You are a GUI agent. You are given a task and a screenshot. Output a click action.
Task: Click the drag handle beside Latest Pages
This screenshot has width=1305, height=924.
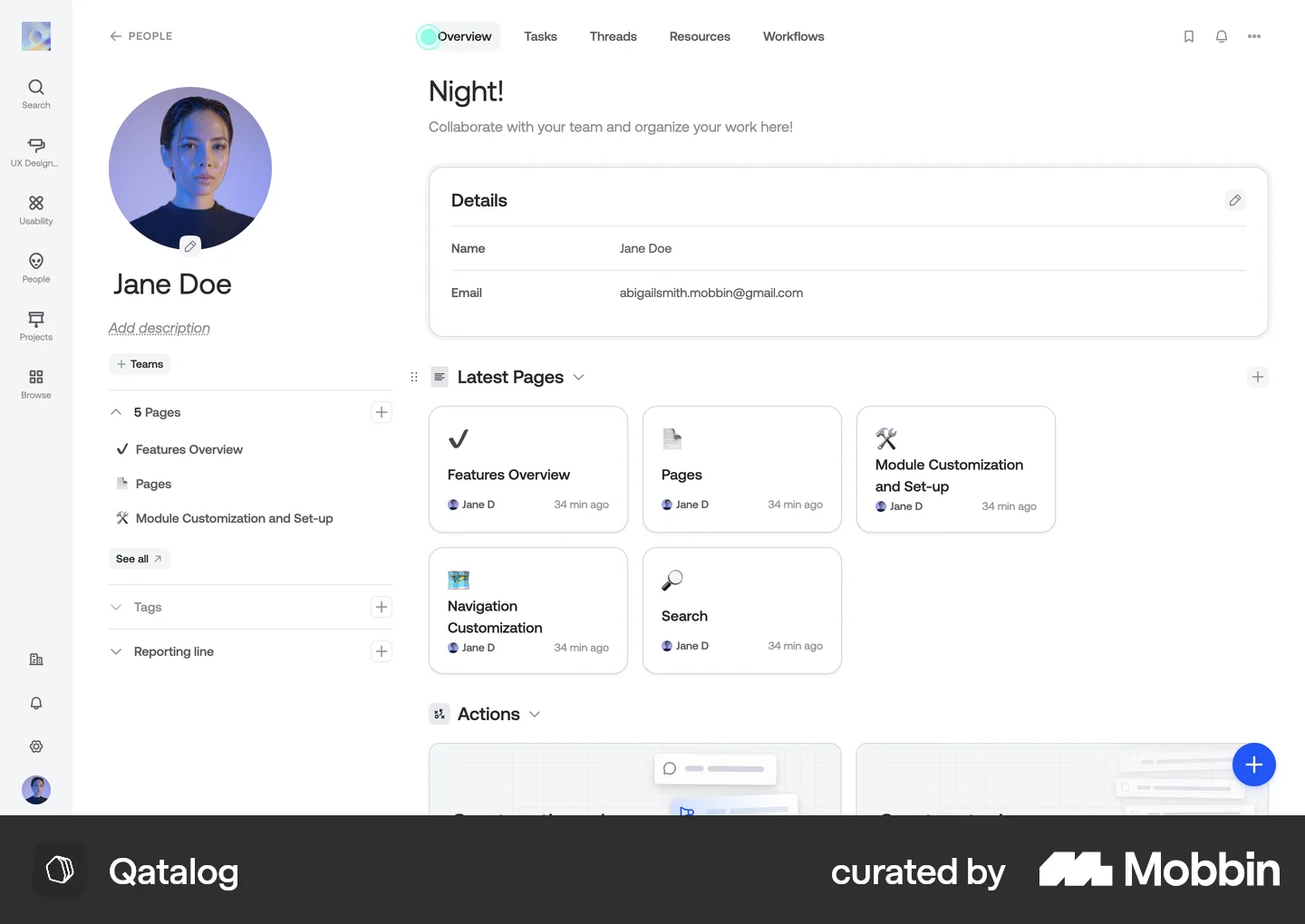414,377
